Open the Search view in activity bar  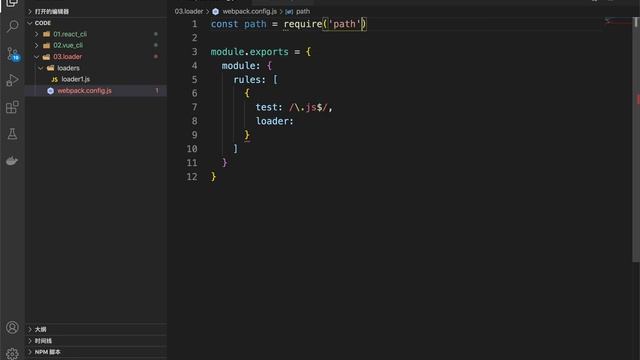(12, 27)
